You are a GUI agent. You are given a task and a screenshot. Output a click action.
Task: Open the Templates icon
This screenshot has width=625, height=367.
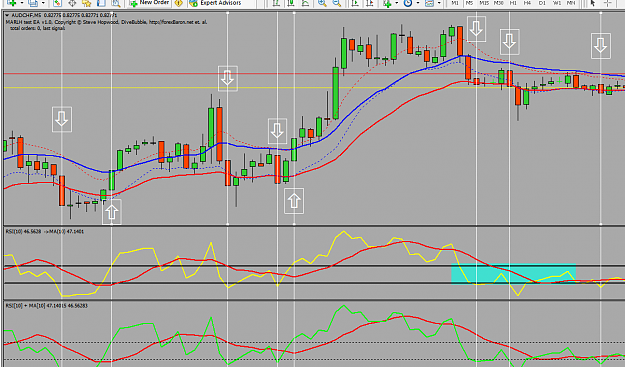[x=429, y=3]
